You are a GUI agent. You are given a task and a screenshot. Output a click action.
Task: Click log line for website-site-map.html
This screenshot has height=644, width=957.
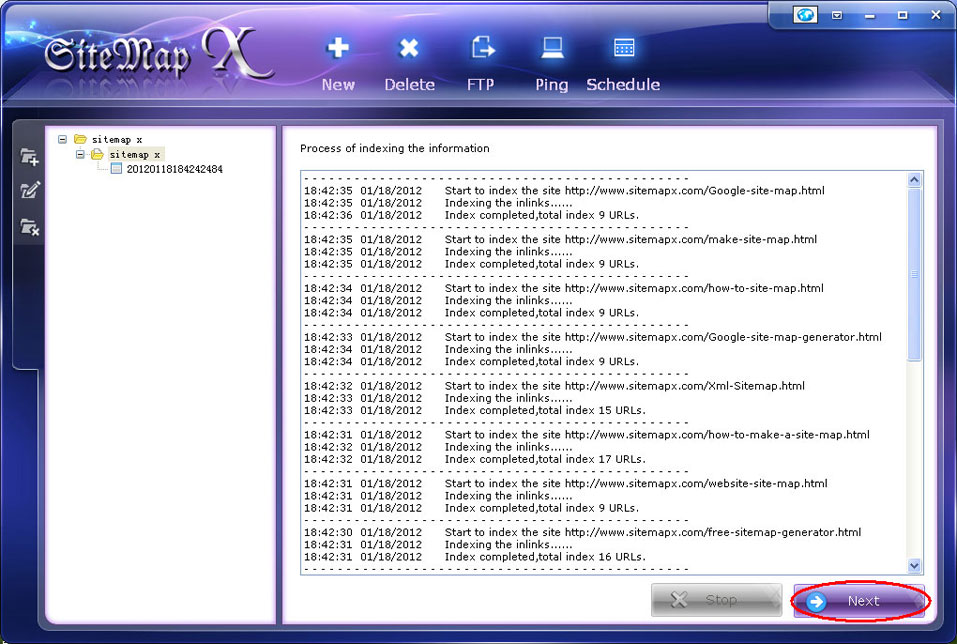(x=566, y=483)
